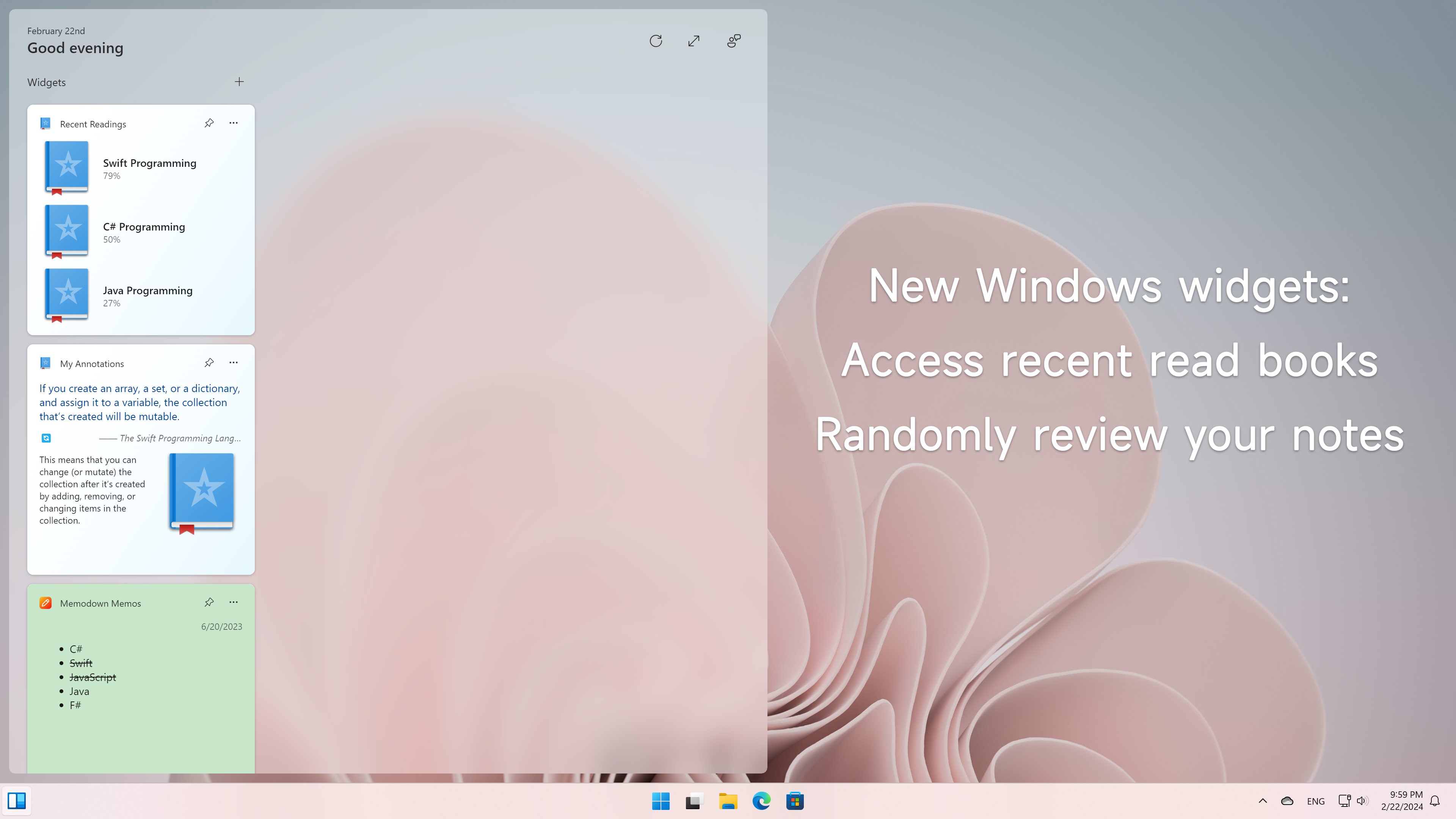
Task: Launch Microsoft Edge from the taskbar
Action: pyautogui.click(x=761, y=801)
